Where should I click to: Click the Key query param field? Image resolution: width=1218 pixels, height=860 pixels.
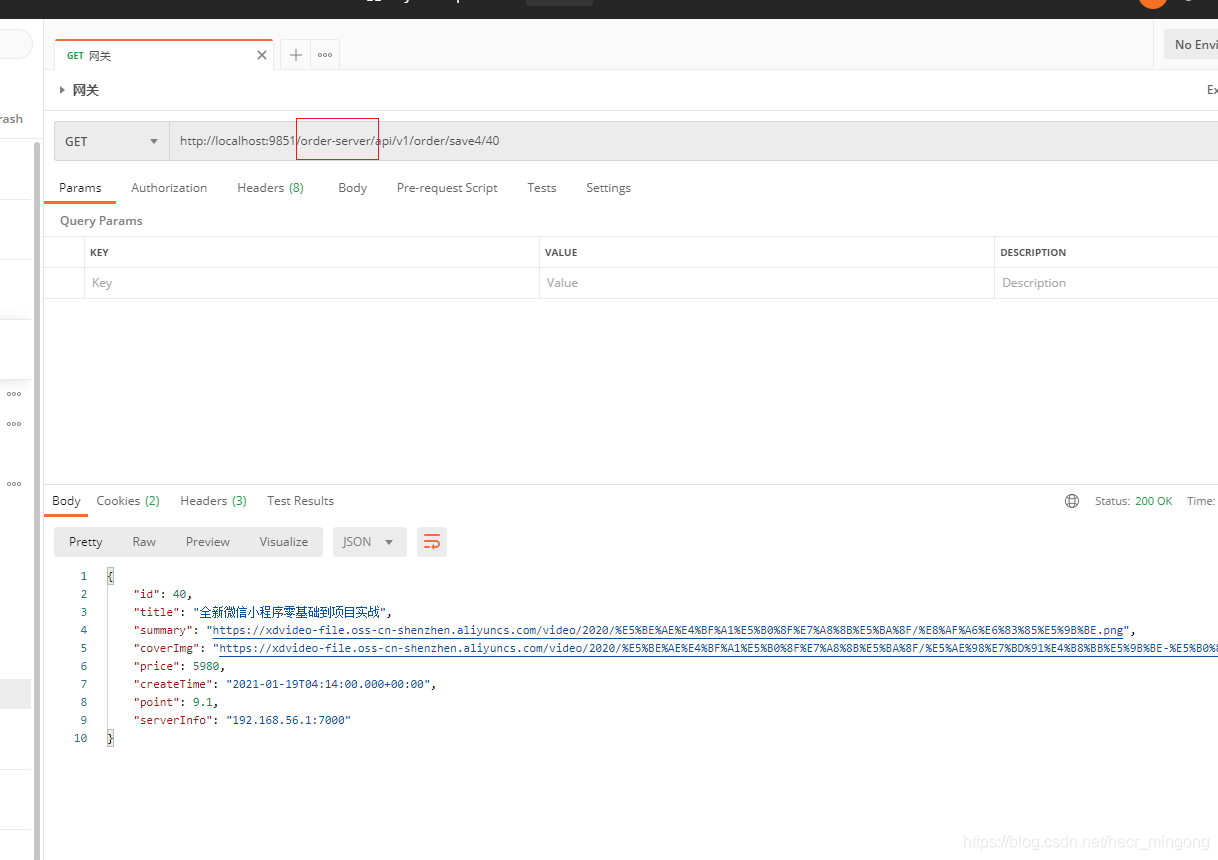[312, 283]
